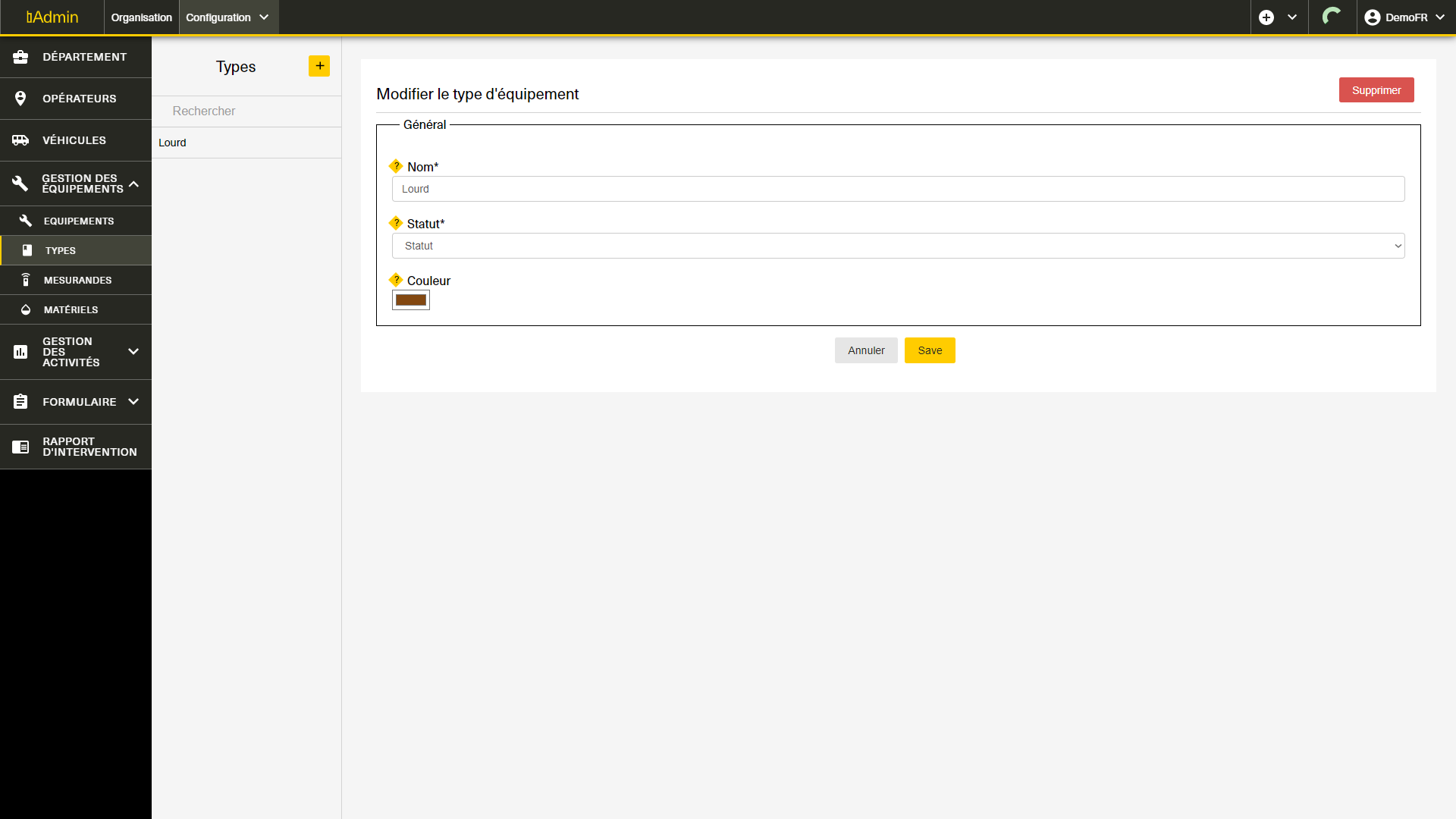Go to Mesurandes submenu item
Image resolution: width=1456 pixels, height=819 pixels.
tap(77, 280)
